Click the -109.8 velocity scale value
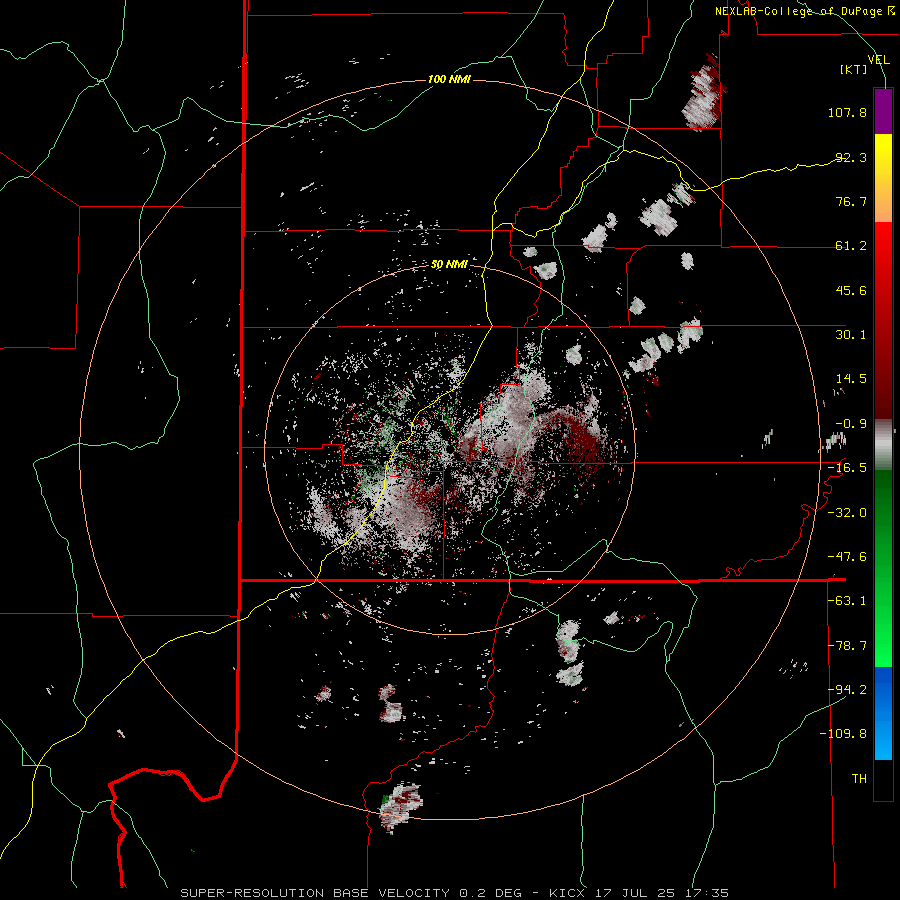 [x=843, y=734]
